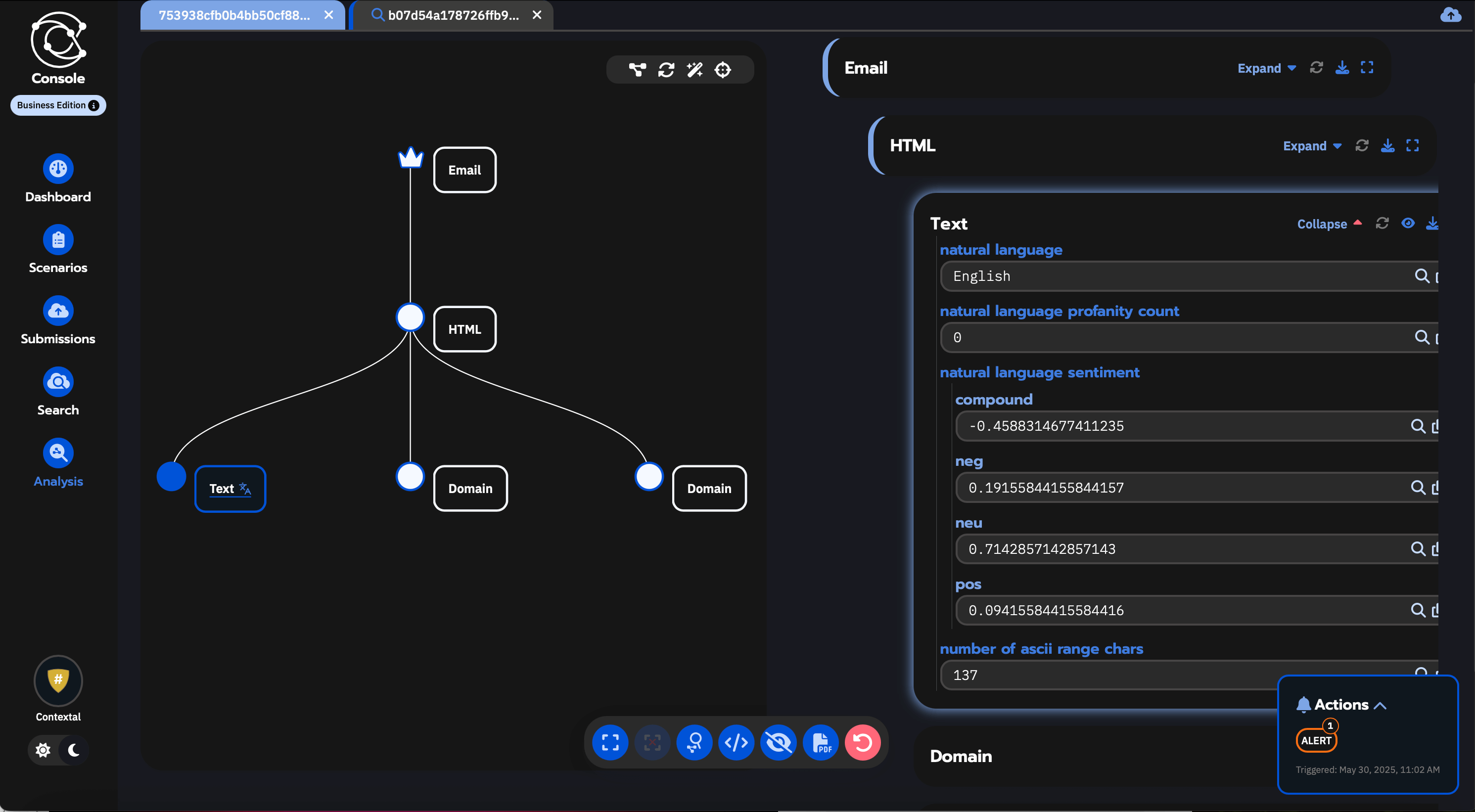Show values using the eye icon in Text panel
Image resolution: width=1475 pixels, height=812 pixels.
click(1408, 224)
